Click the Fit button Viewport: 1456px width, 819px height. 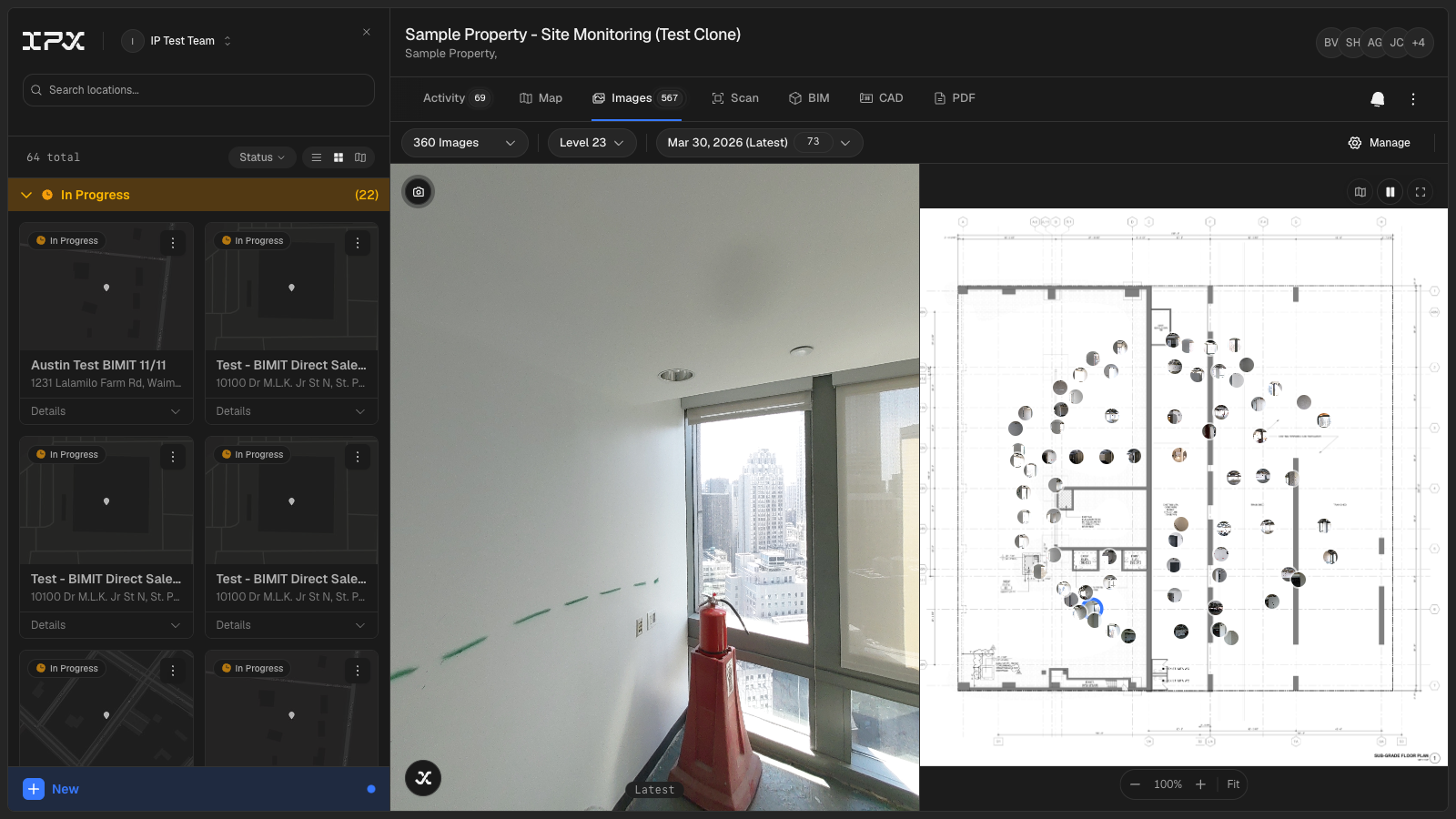pyautogui.click(x=1233, y=784)
